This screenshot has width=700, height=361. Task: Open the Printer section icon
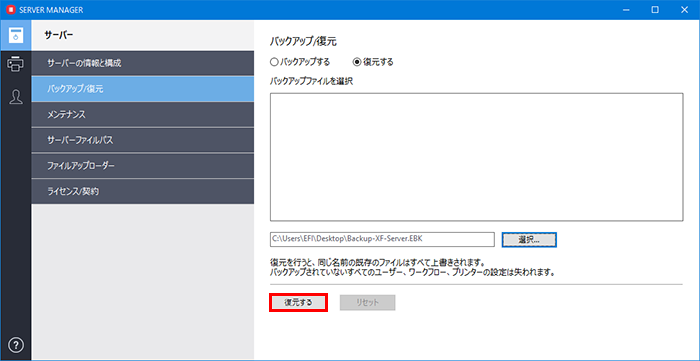[16, 64]
